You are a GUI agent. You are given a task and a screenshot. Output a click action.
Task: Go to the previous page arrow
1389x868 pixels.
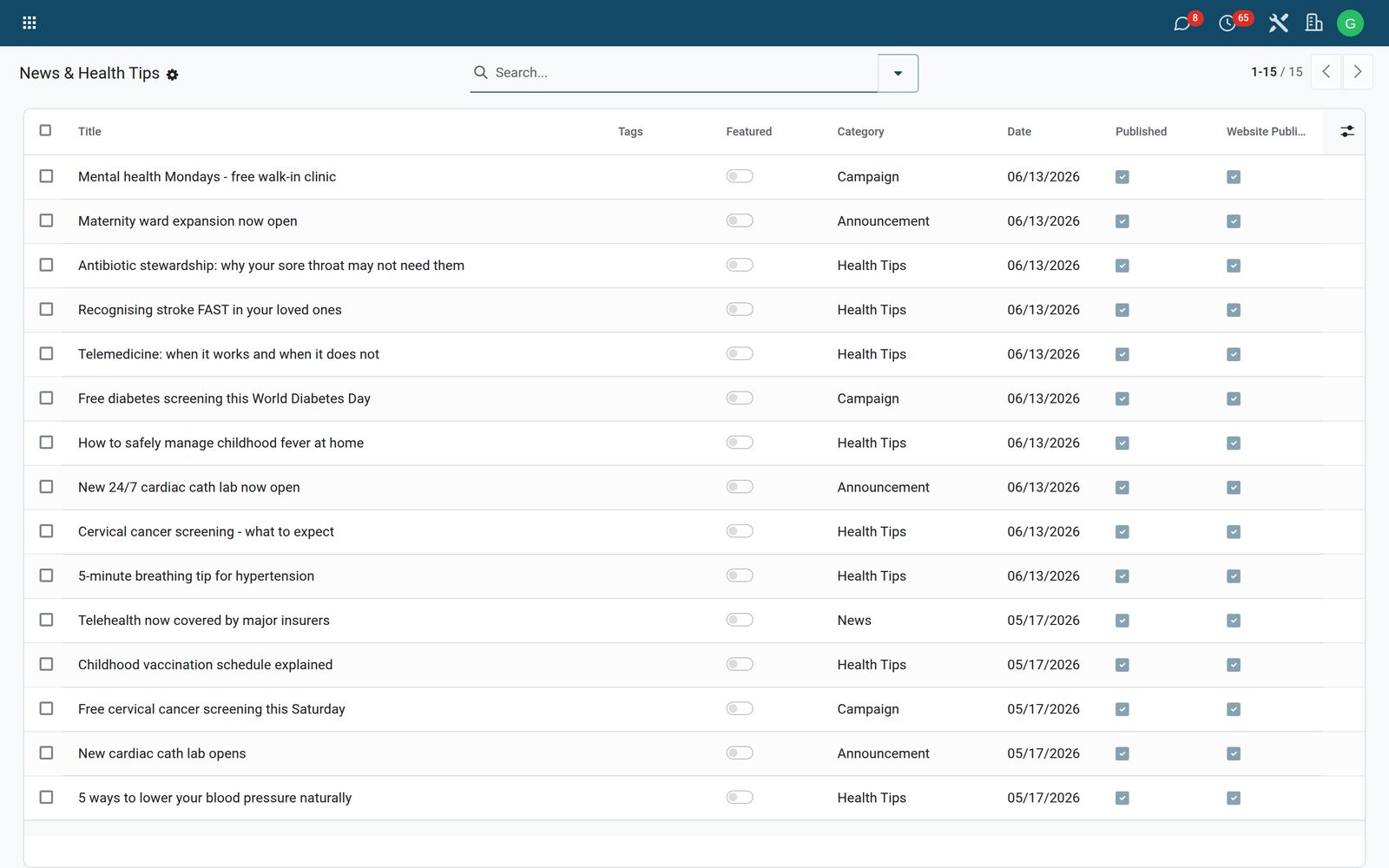point(1326,72)
